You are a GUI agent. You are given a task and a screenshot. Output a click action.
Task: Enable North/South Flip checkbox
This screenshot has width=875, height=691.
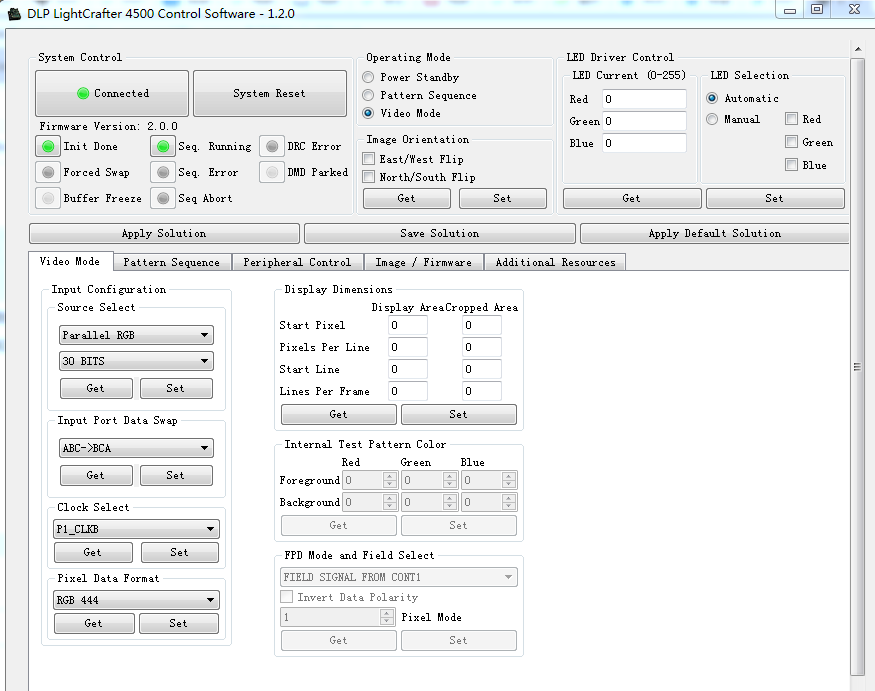(368, 177)
